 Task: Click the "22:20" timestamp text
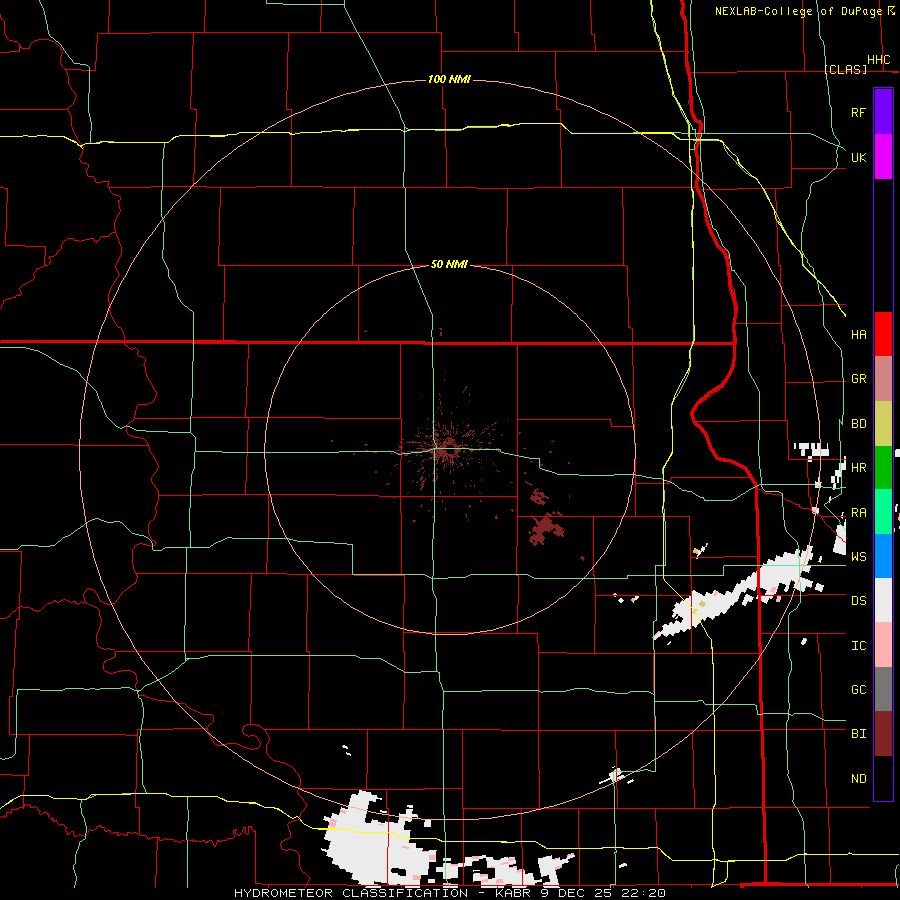(x=643, y=893)
